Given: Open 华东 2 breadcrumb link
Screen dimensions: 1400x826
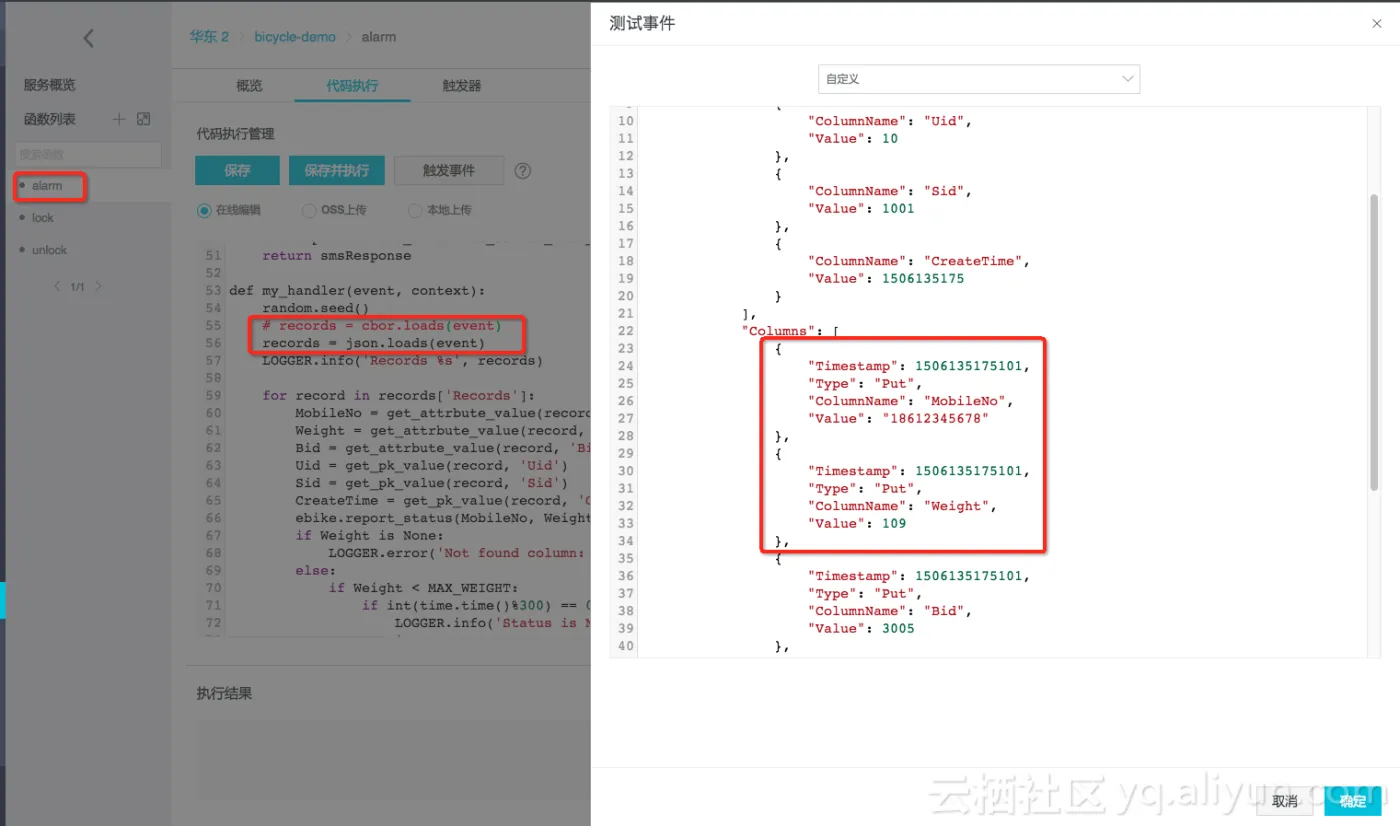Looking at the screenshot, I should [x=209, y=37].
